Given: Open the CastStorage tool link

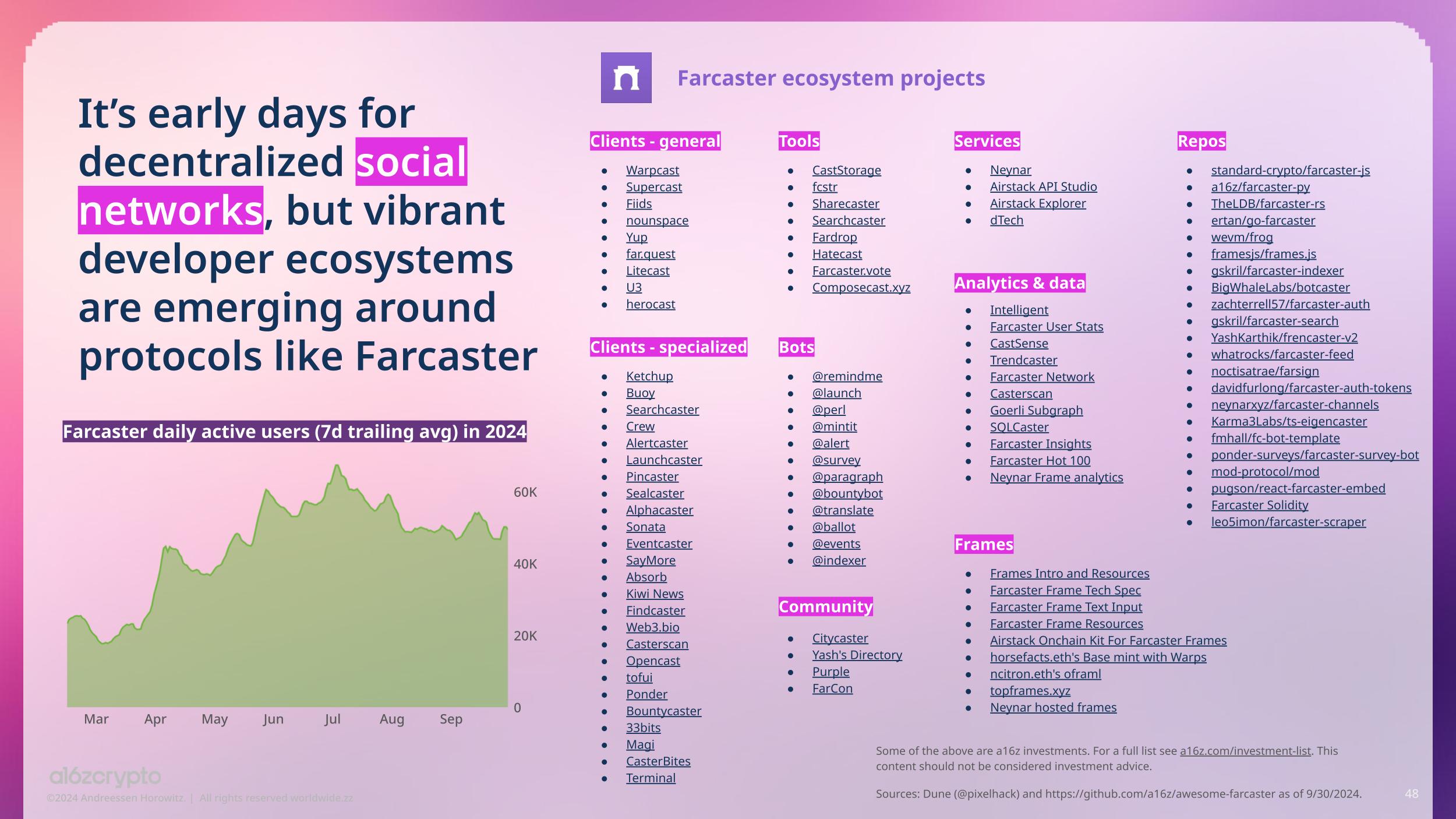Looking at the screenshot, I should tap(846, 170).
